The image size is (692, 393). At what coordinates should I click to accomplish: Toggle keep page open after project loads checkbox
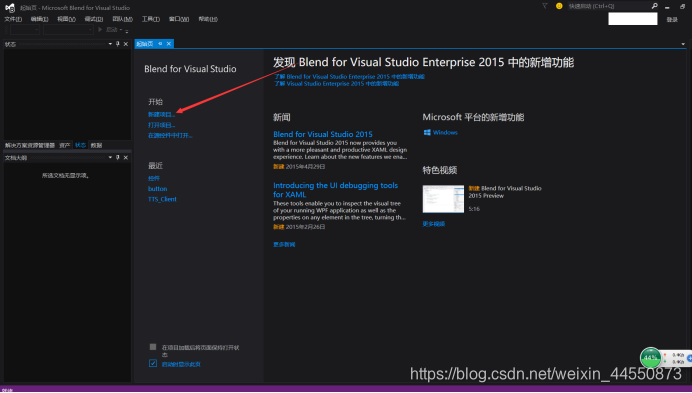click(x=153, y=347)
